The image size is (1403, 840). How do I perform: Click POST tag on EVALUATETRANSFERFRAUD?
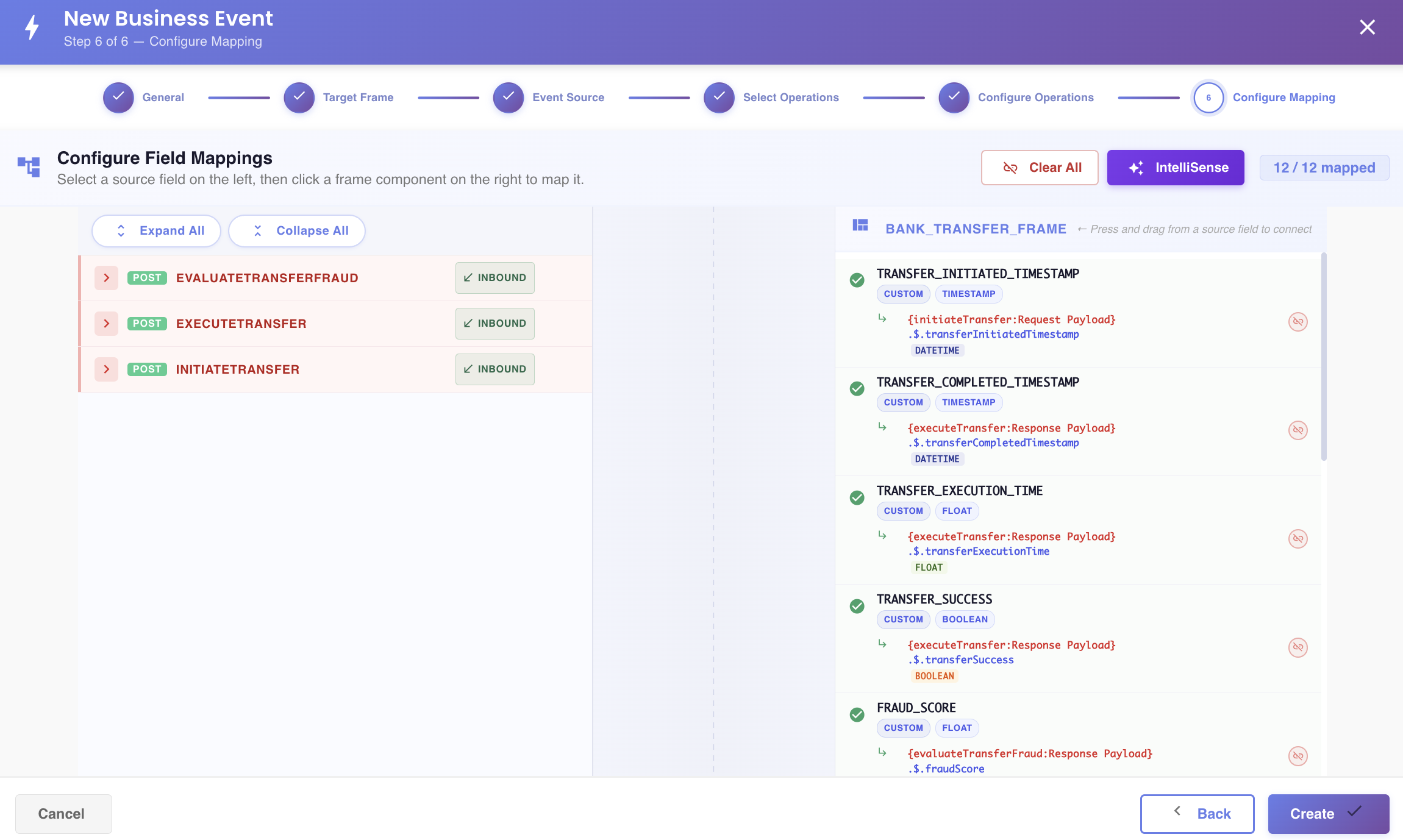(147, 278)
